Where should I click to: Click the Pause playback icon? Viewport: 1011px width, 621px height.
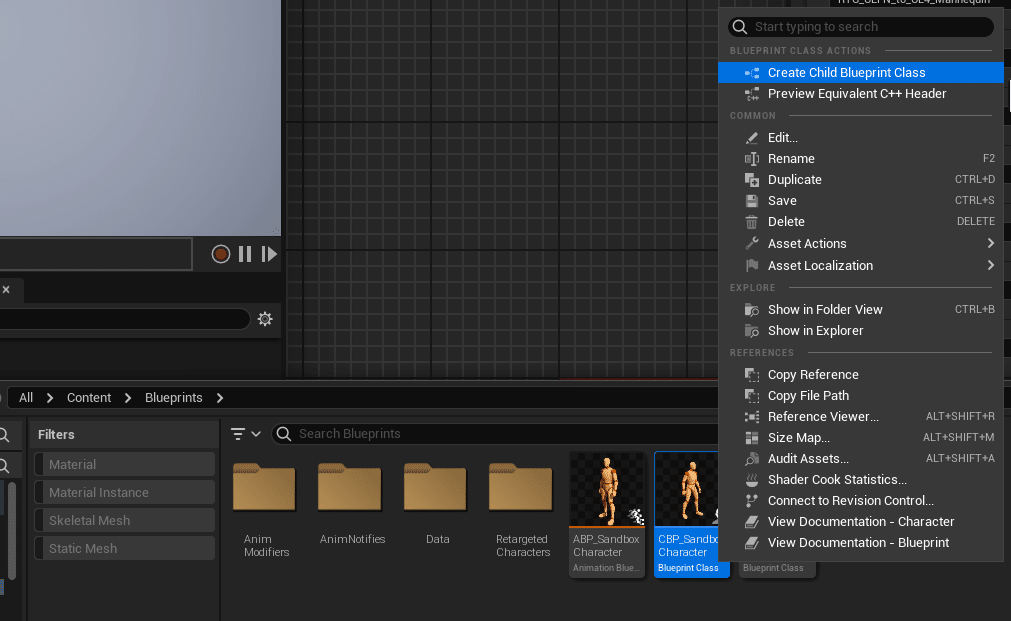[245, 253]
